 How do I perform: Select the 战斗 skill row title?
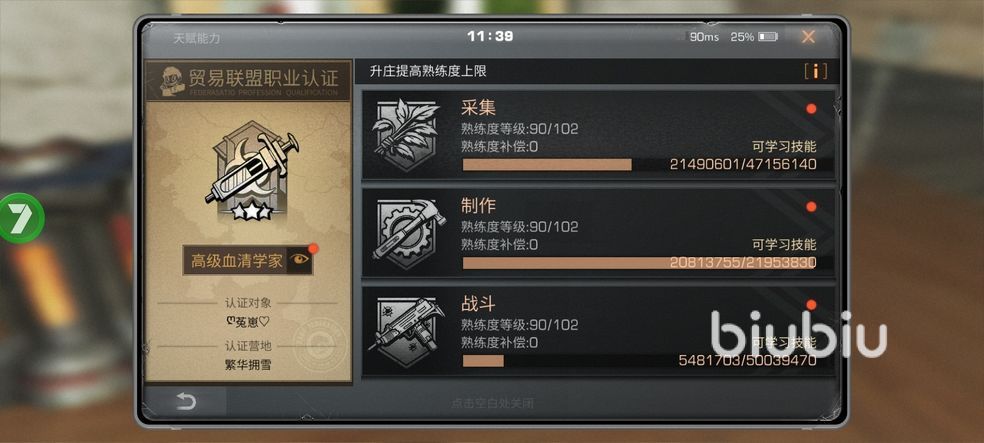(x=478, y=304)
